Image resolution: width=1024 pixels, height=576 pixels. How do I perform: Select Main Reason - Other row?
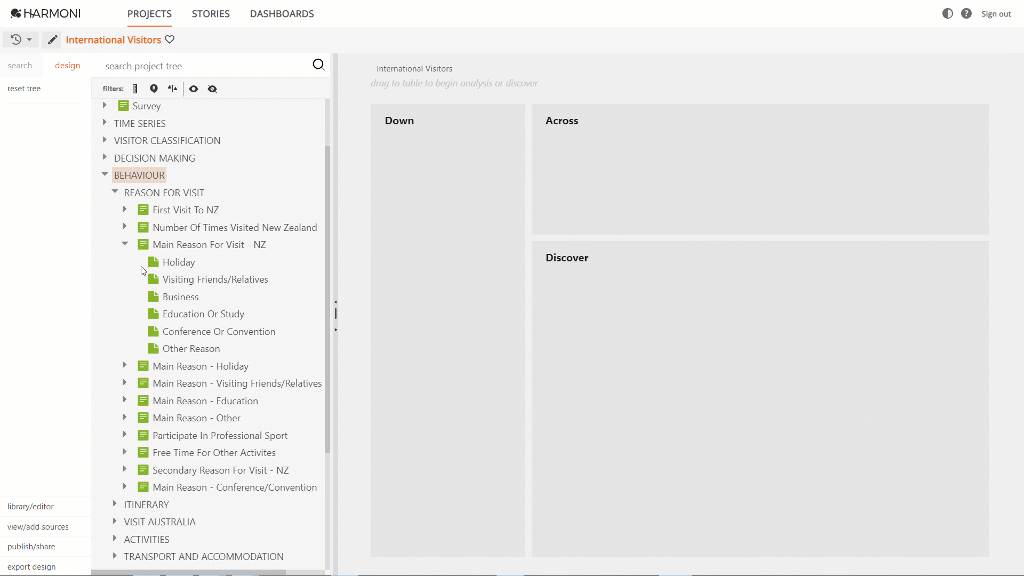[x=197, y=418]
